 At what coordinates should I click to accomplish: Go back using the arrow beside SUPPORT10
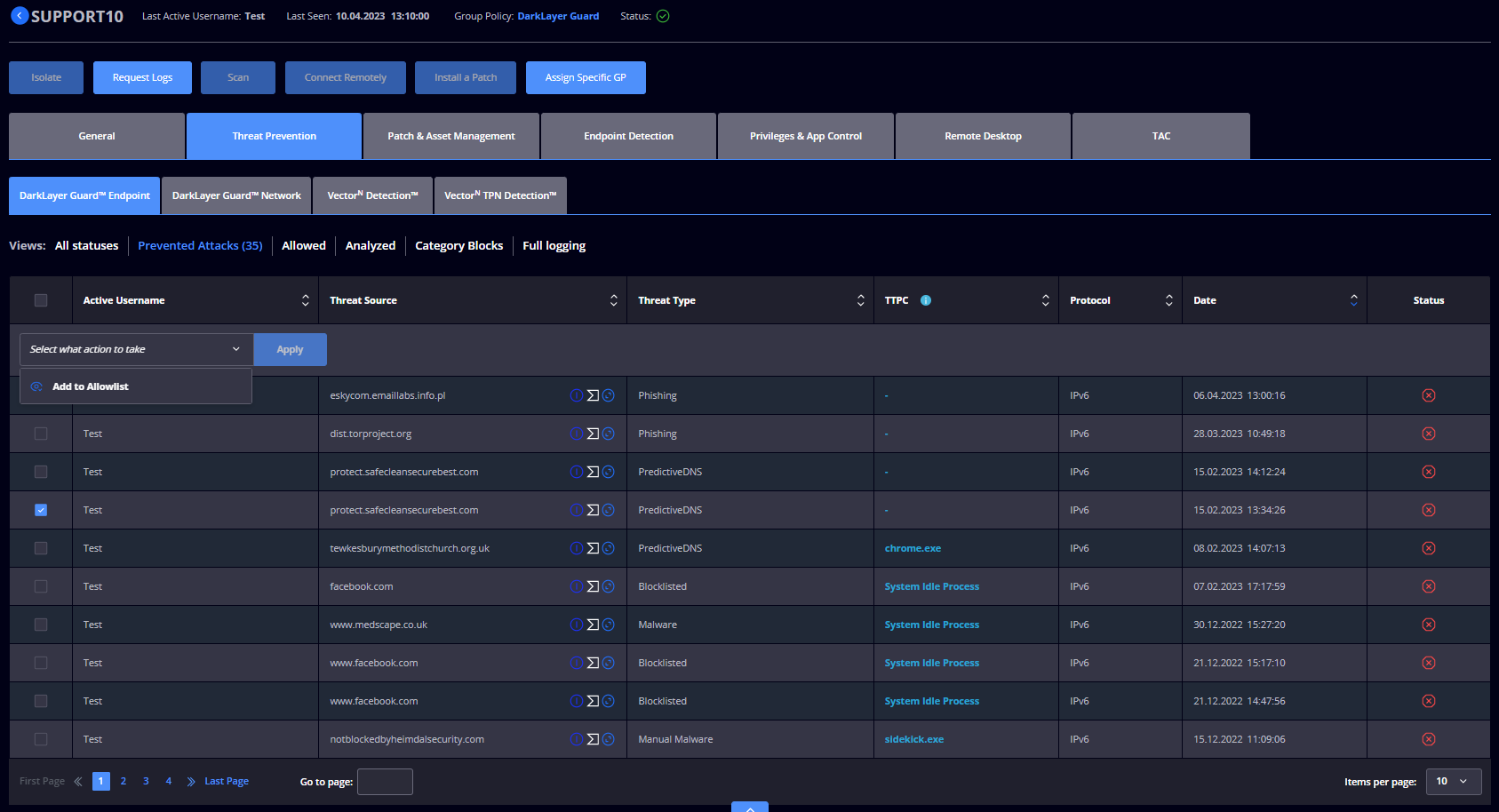click(x=20, y=16)
